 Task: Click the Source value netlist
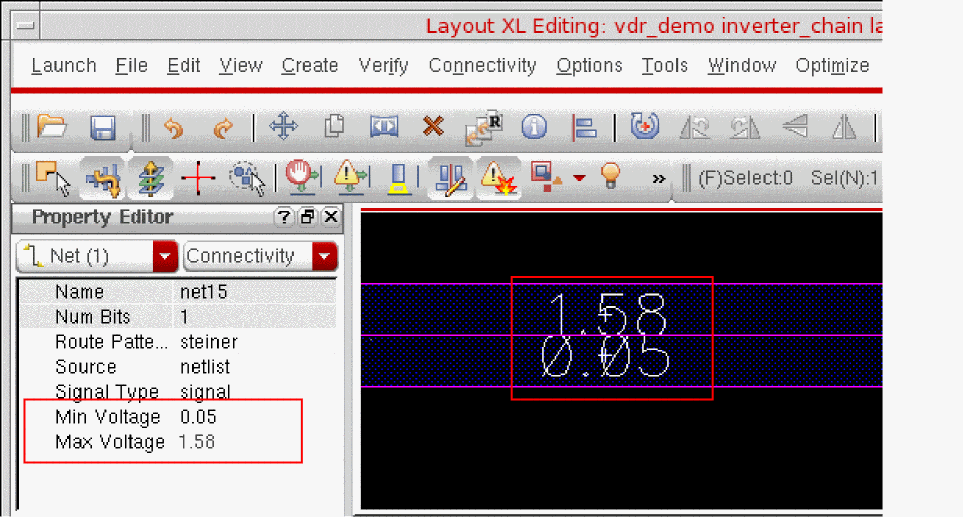(205, 367)
